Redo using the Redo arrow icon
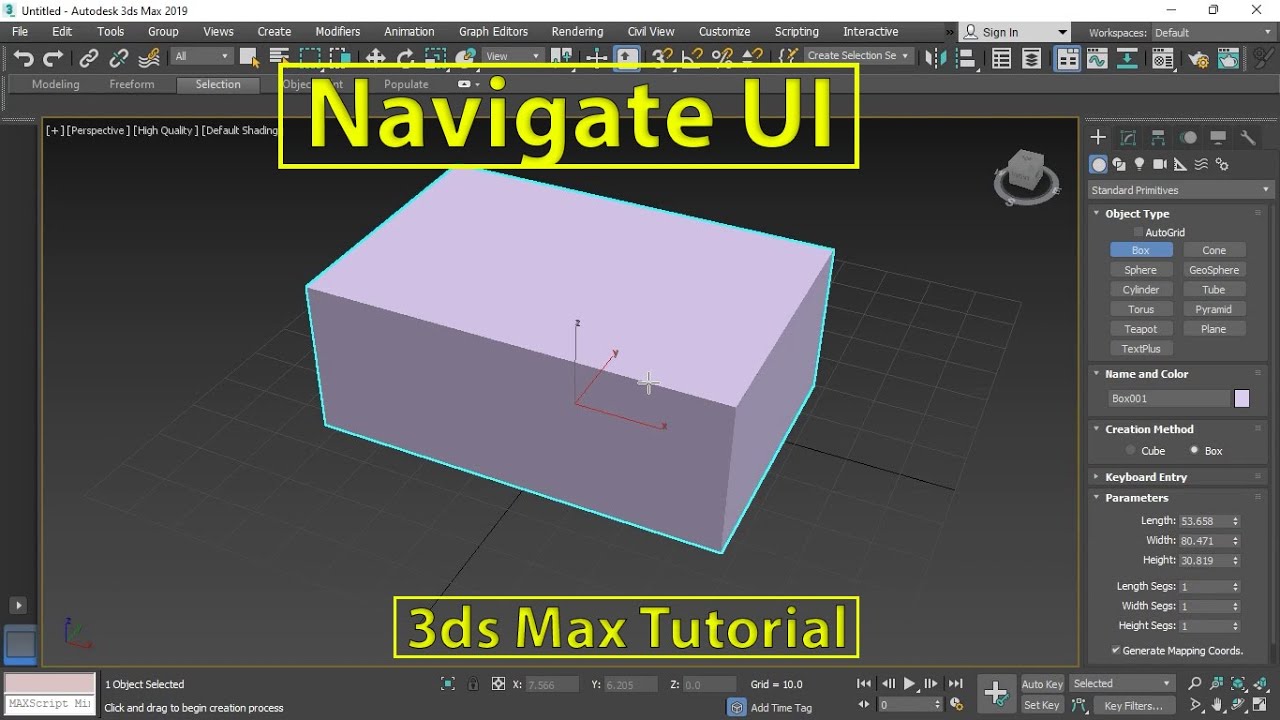 tap(53, 58)
